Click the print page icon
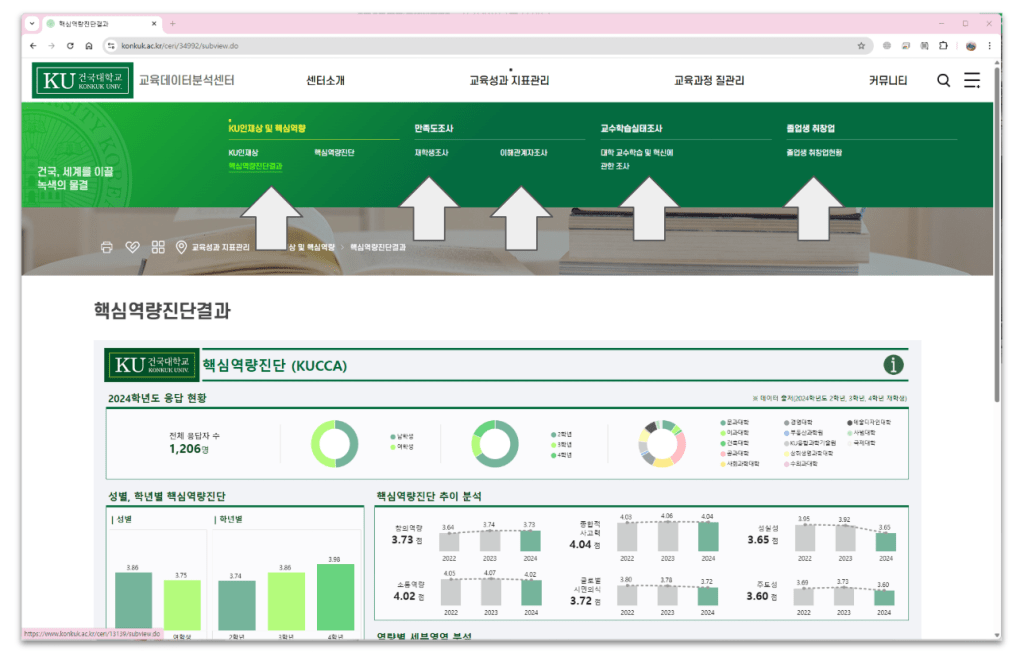The width and height of the screenshot is (1024, 653). click(107, 247)
